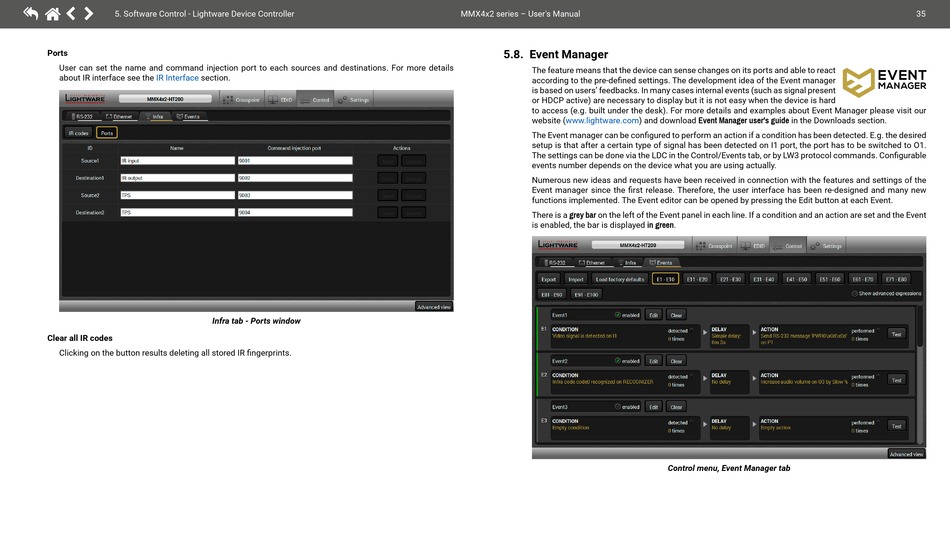Click the Event Manager logo graphic
The image size is (950, 533).
[x=884, y=82]
